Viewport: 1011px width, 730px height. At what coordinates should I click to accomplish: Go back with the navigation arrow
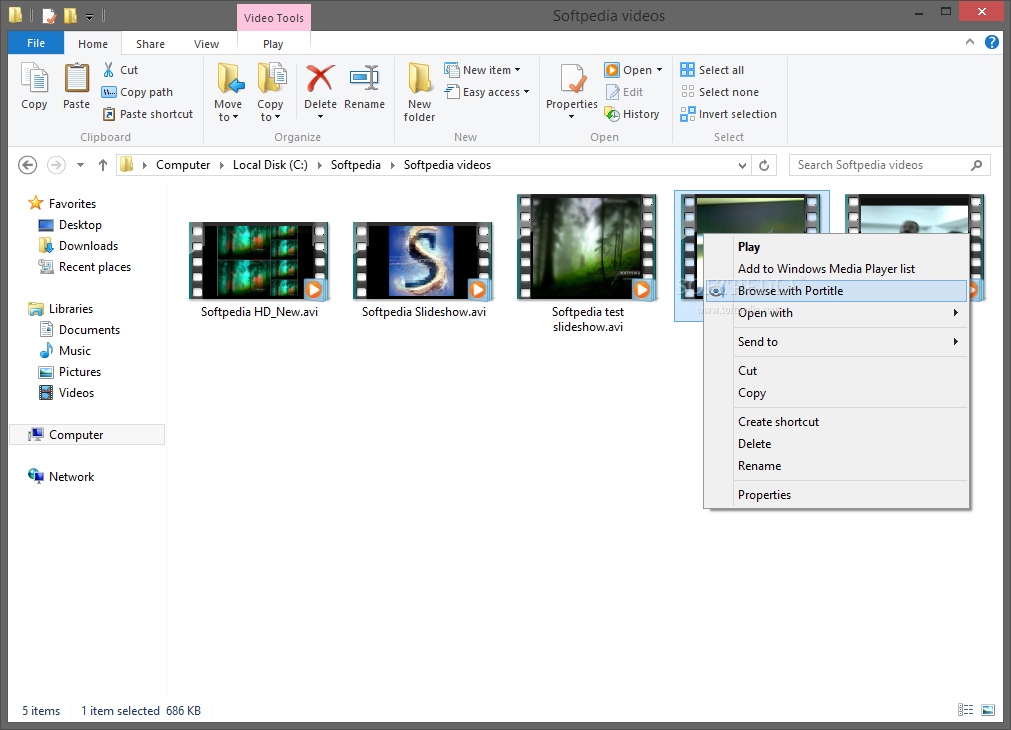tap(27, 165)
